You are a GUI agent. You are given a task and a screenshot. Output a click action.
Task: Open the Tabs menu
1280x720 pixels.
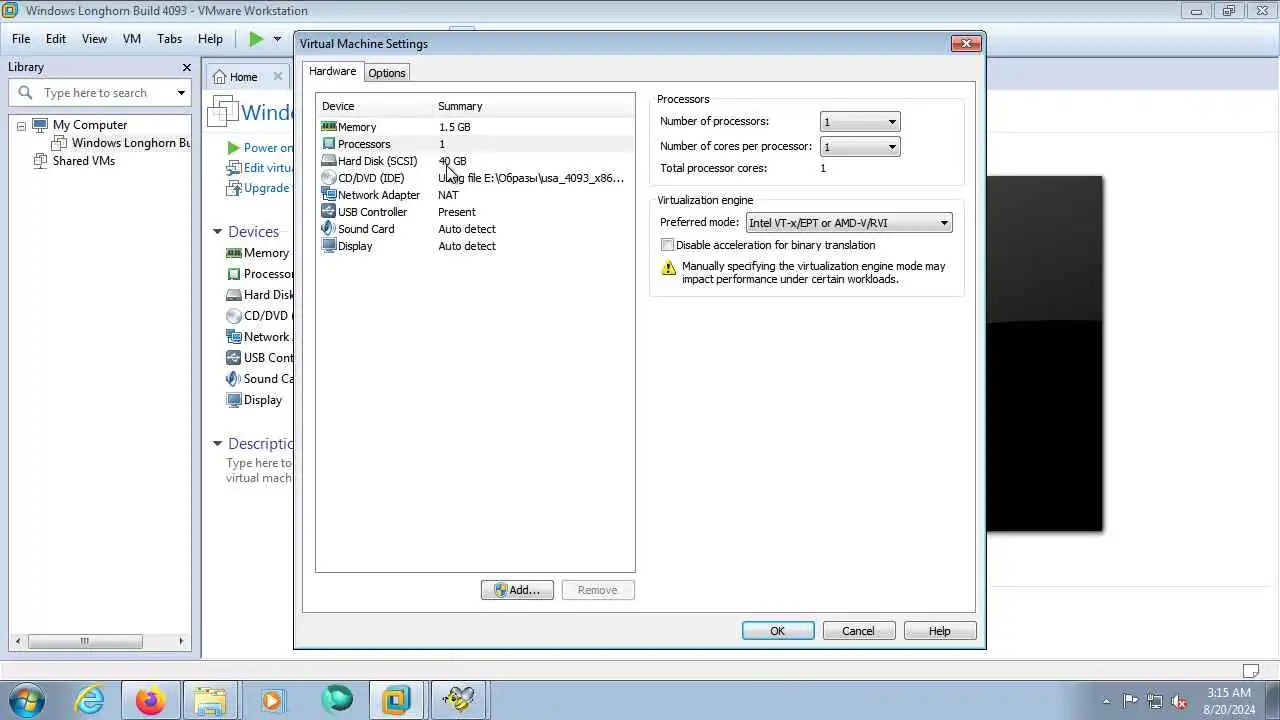coord(170,39)
